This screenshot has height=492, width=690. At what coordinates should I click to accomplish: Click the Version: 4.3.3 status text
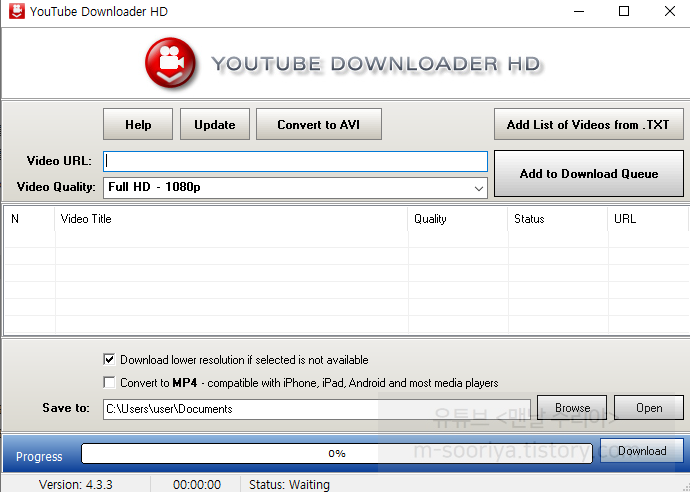[76, 485]
